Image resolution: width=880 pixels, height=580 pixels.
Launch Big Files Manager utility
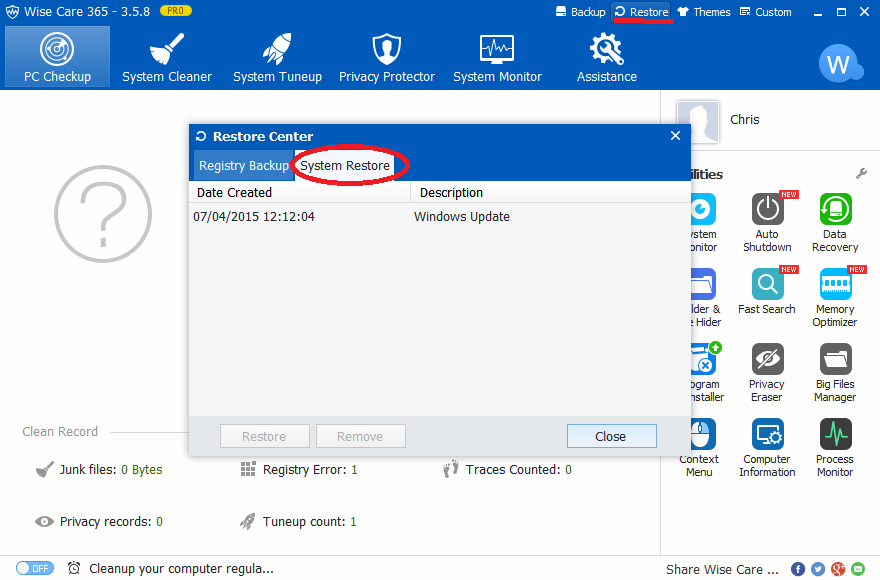pos(835,373)
